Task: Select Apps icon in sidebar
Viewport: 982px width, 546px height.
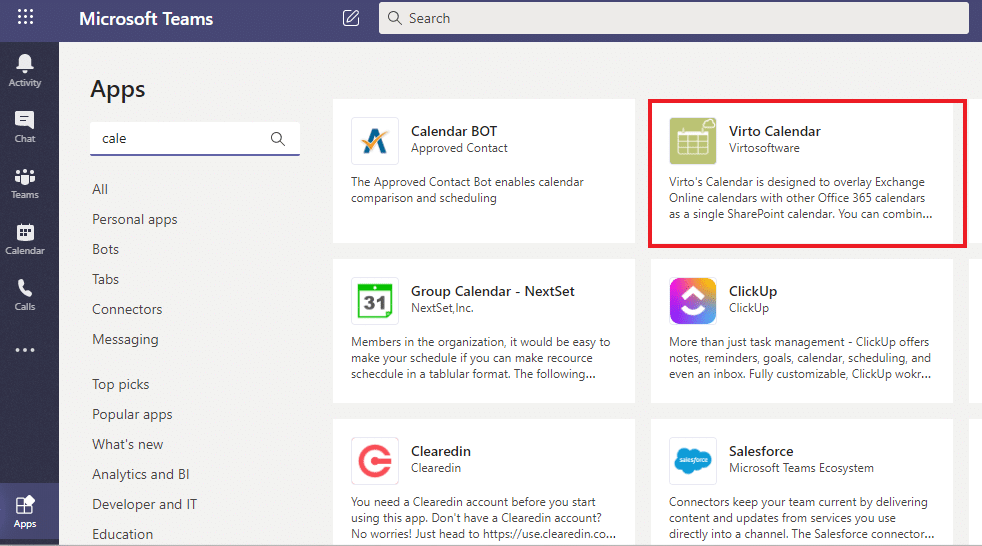Action: pos(25,512)
